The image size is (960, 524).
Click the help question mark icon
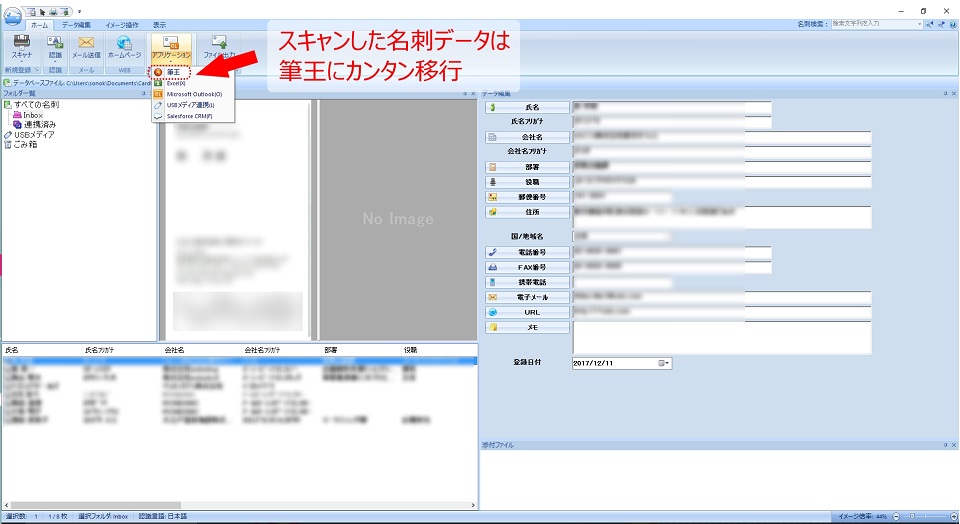coord(953,24)
